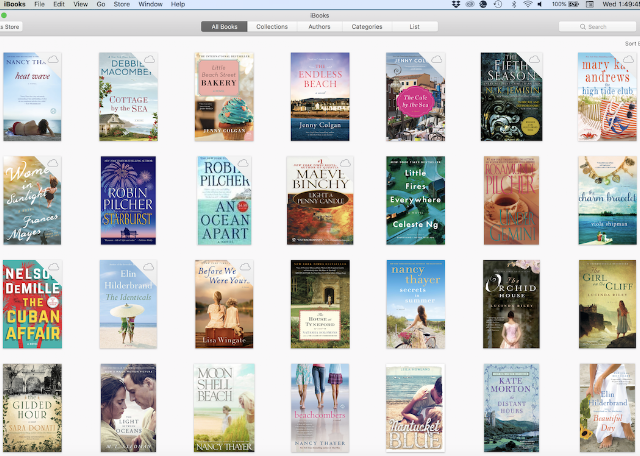
Task: Click the cloud download icon on Heat Wave
Action: (x=53, y=60)
